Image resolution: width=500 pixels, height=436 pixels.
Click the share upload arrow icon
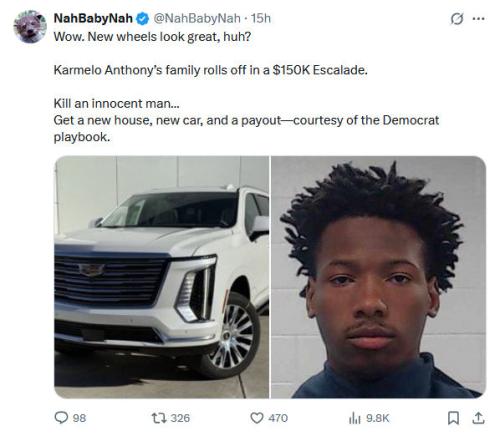click(x=478, y=418)
